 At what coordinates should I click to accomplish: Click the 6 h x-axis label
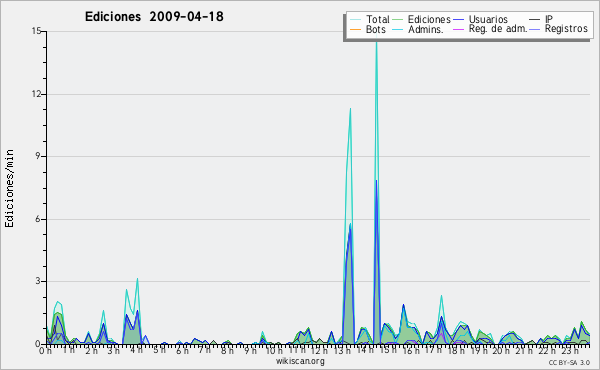(182, 351)
